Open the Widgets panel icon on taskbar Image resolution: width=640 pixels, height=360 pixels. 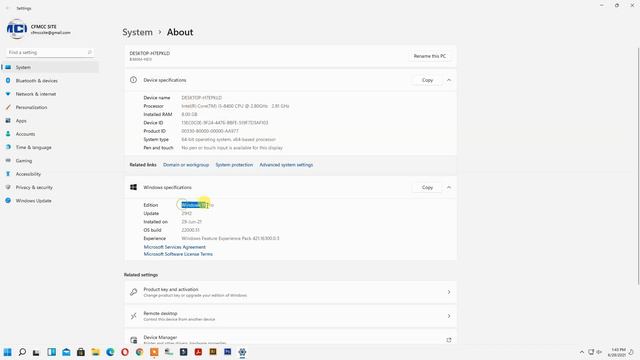51,352
